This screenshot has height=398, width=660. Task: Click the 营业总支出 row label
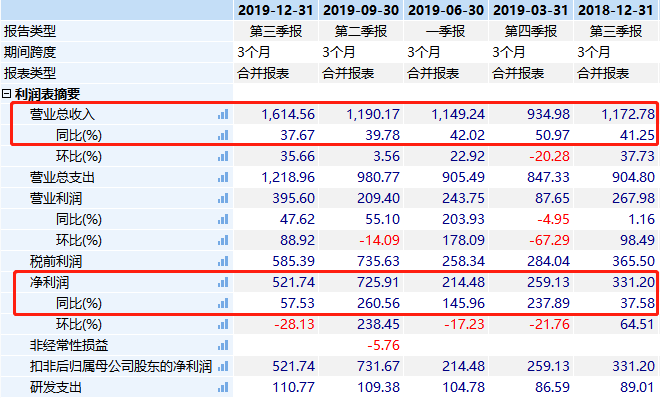(62, 178)
